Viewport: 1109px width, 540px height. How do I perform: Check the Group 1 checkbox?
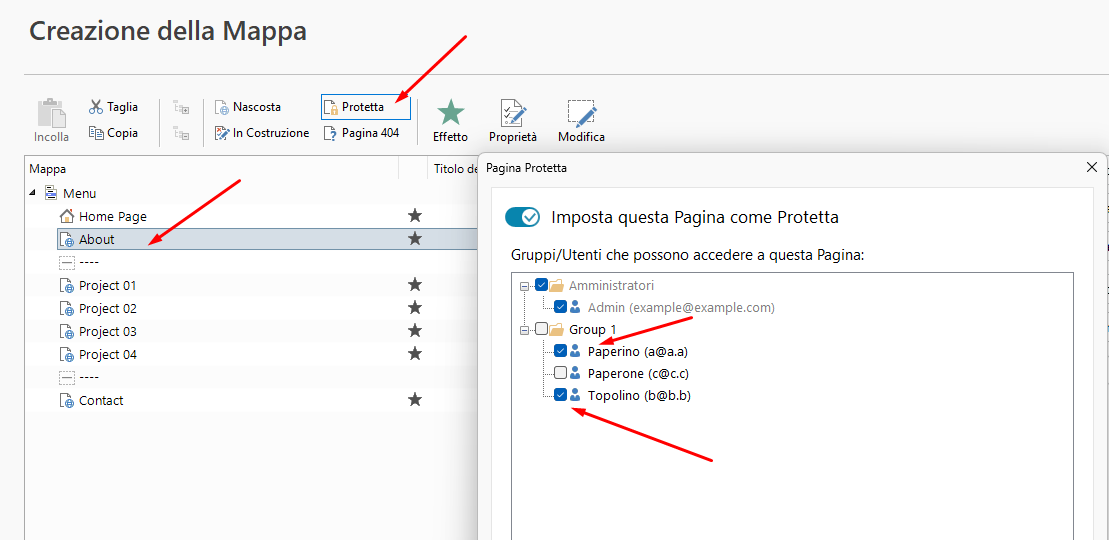pos(542,329)
